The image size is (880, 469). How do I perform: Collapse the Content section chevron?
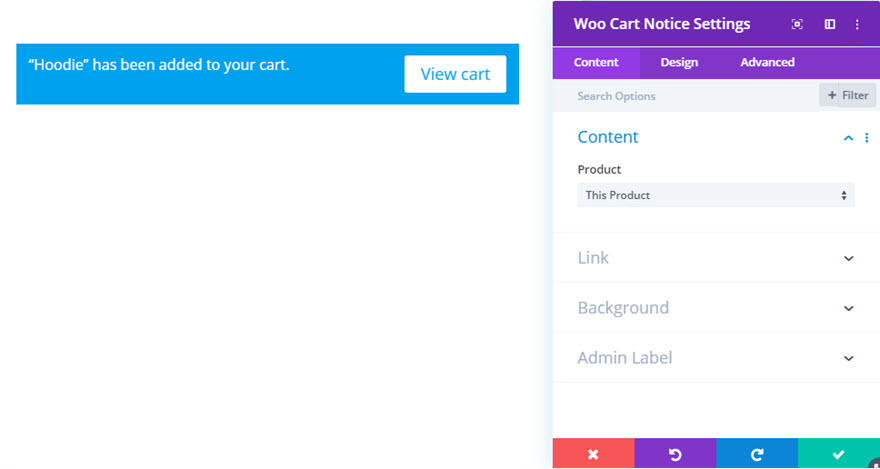click(x=849, y=138)
